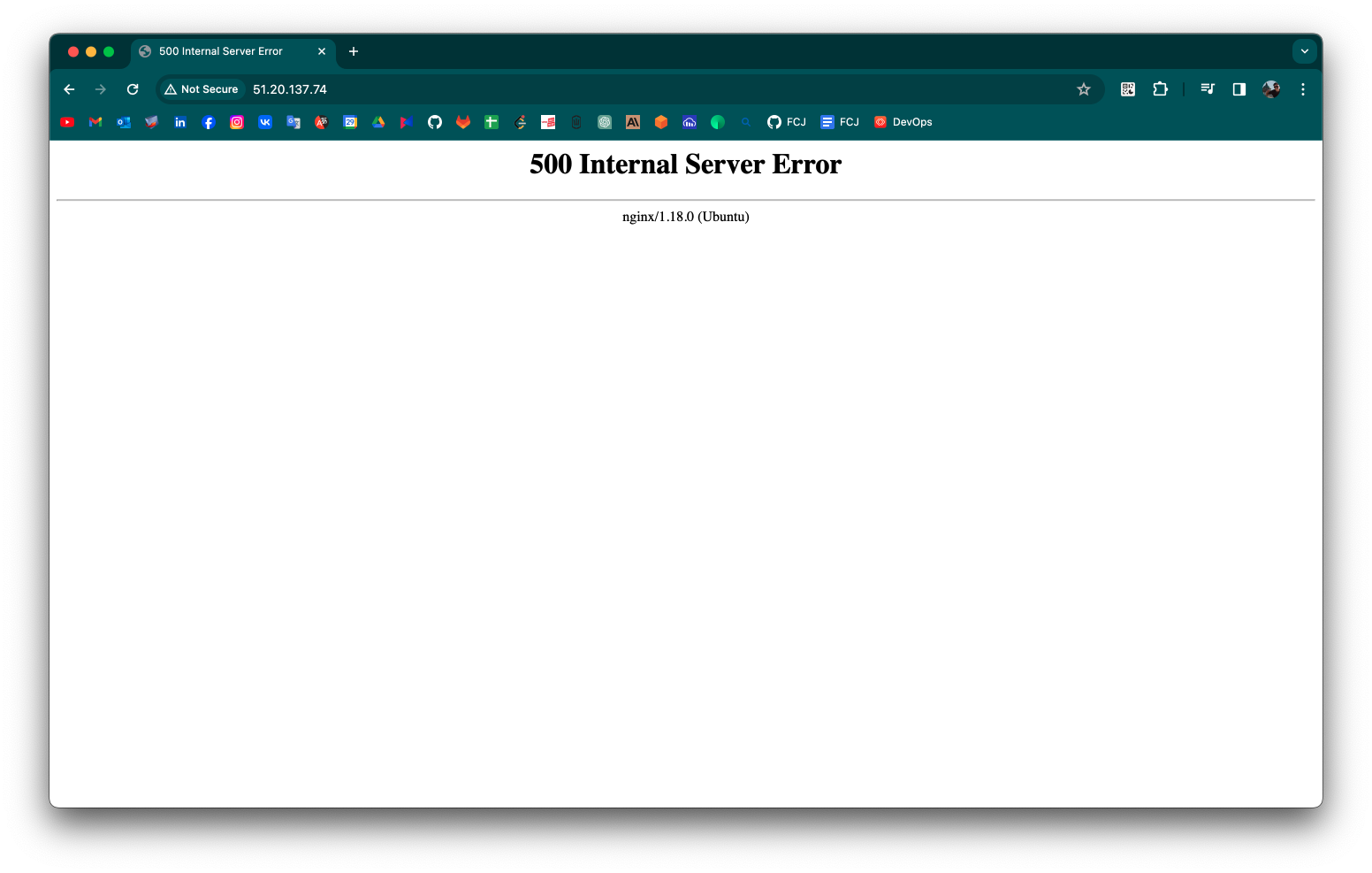Open the Gmail bookmark
The width and height of the screenshot is (1372, 873).
pos(95,122)
